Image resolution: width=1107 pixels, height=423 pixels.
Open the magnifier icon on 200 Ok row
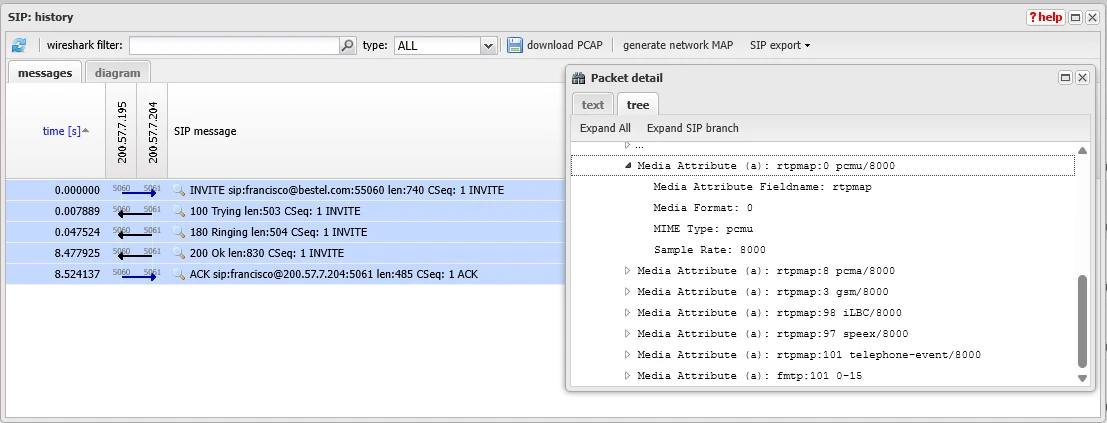pyautogui.click(x=179, y=253)
